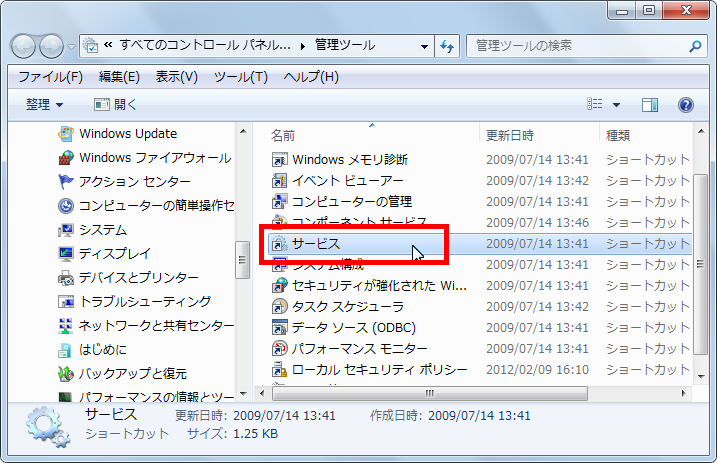
Task: Select the デバイスとプリンター printer icon
Action: (66, 277)
